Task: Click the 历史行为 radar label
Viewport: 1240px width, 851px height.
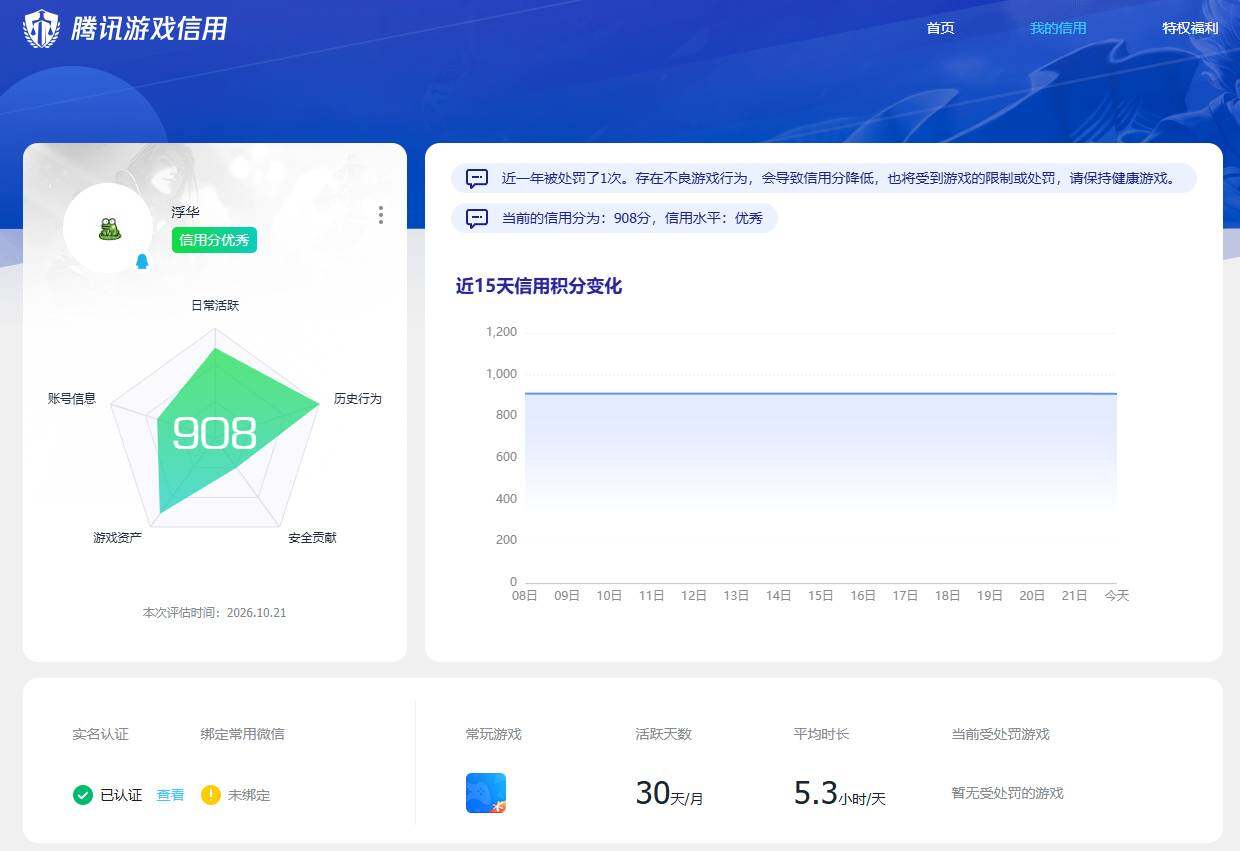Action: (x=358, y=398)
